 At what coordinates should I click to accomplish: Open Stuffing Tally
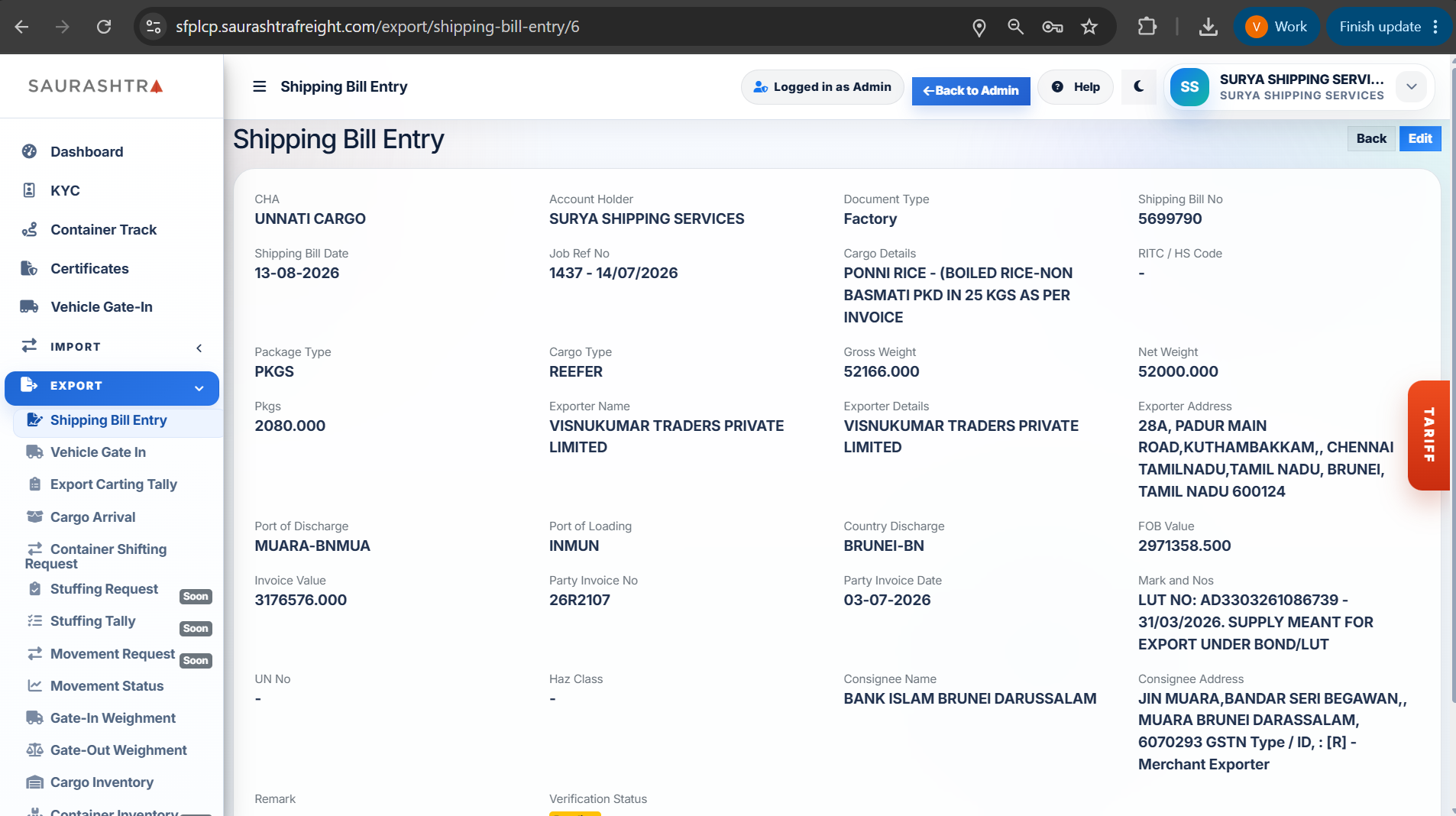pyautogui.click(x=92, y=621)
